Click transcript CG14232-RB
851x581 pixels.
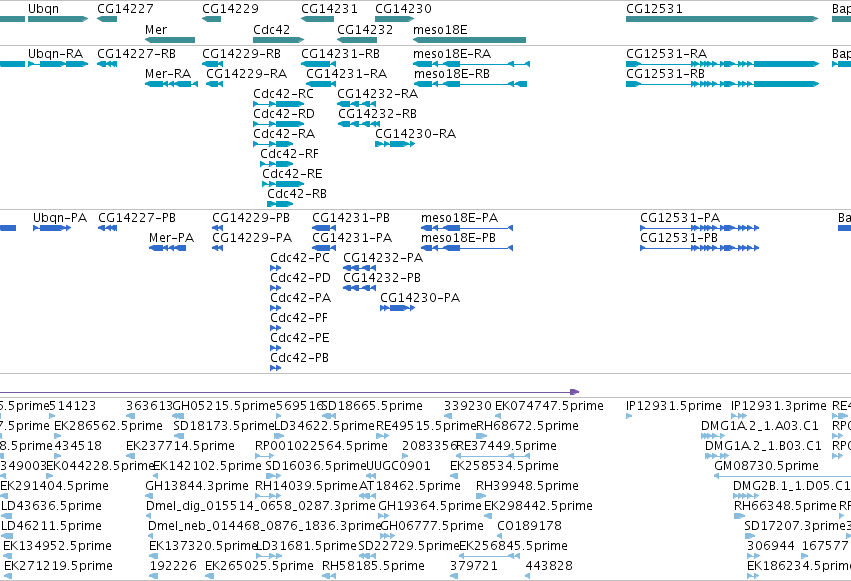[x=377, y=114]
